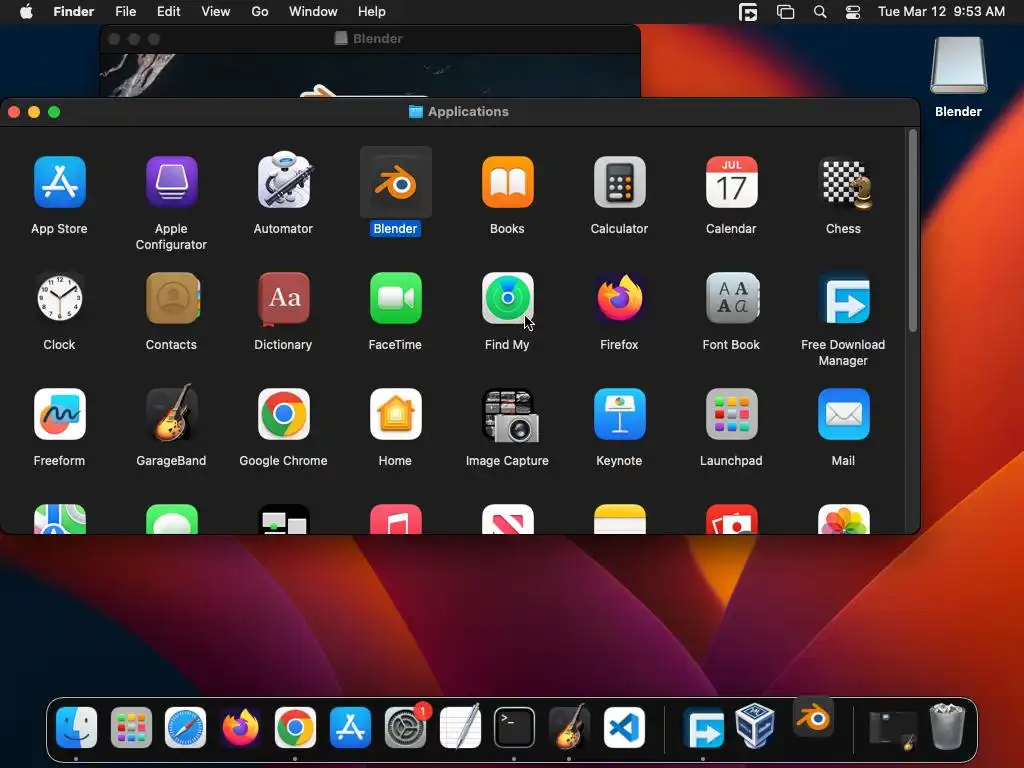Select the Clock app icon

(x=59, y=298)
